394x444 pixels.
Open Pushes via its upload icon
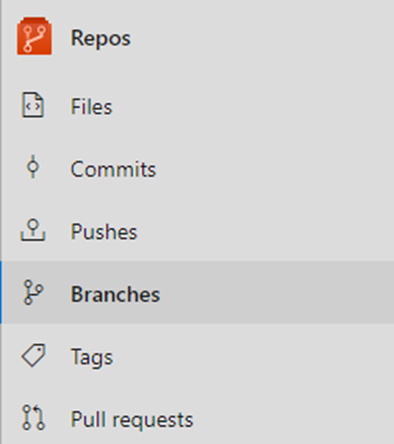[x=33, y=230]
